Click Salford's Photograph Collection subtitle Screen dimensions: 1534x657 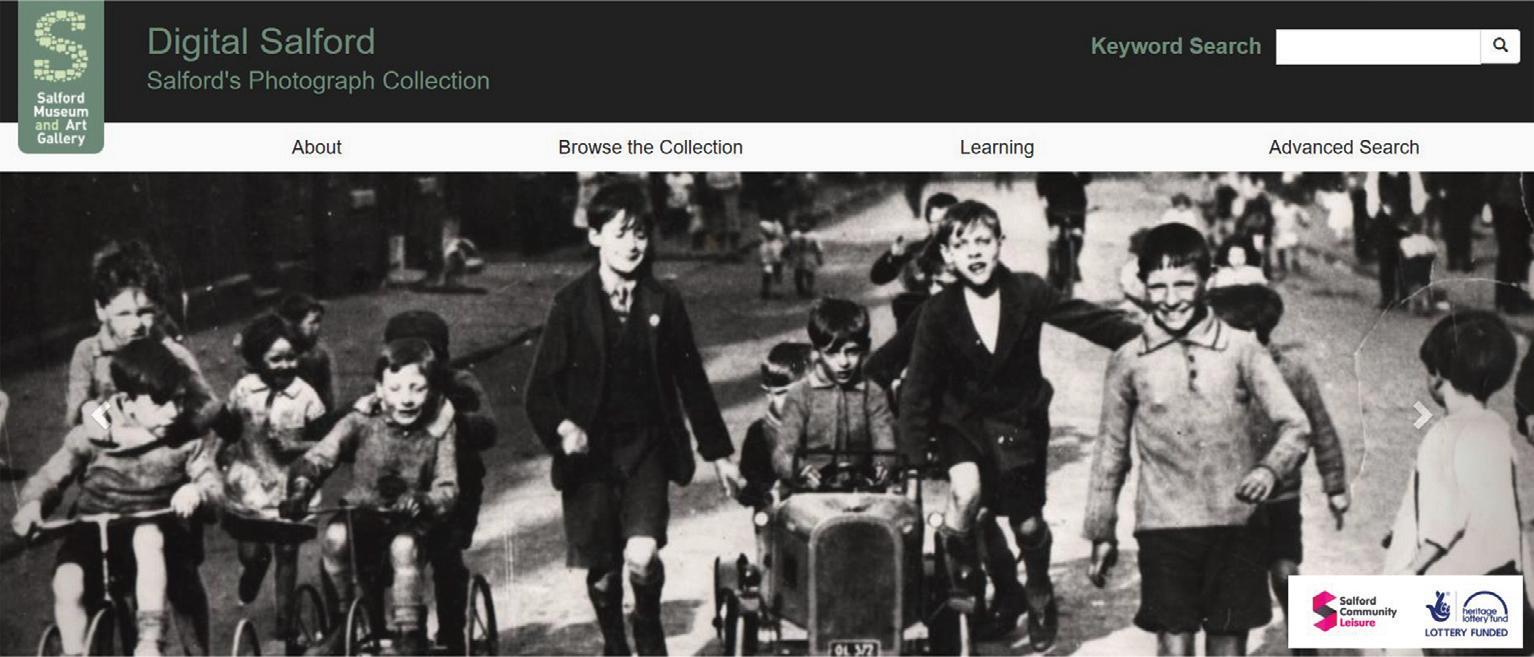click(x=318, y=81)
